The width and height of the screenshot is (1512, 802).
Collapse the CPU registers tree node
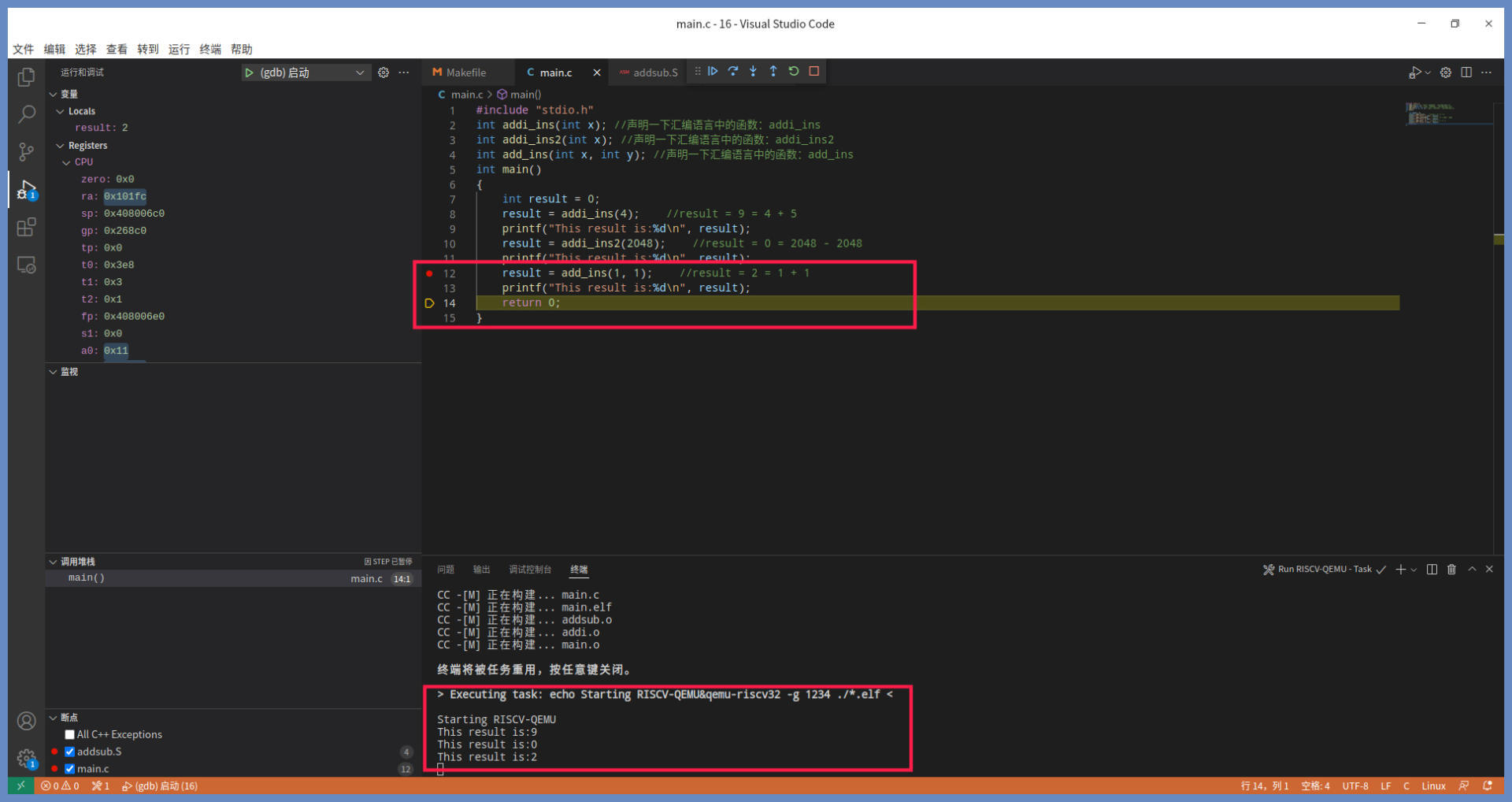(67, 162)
